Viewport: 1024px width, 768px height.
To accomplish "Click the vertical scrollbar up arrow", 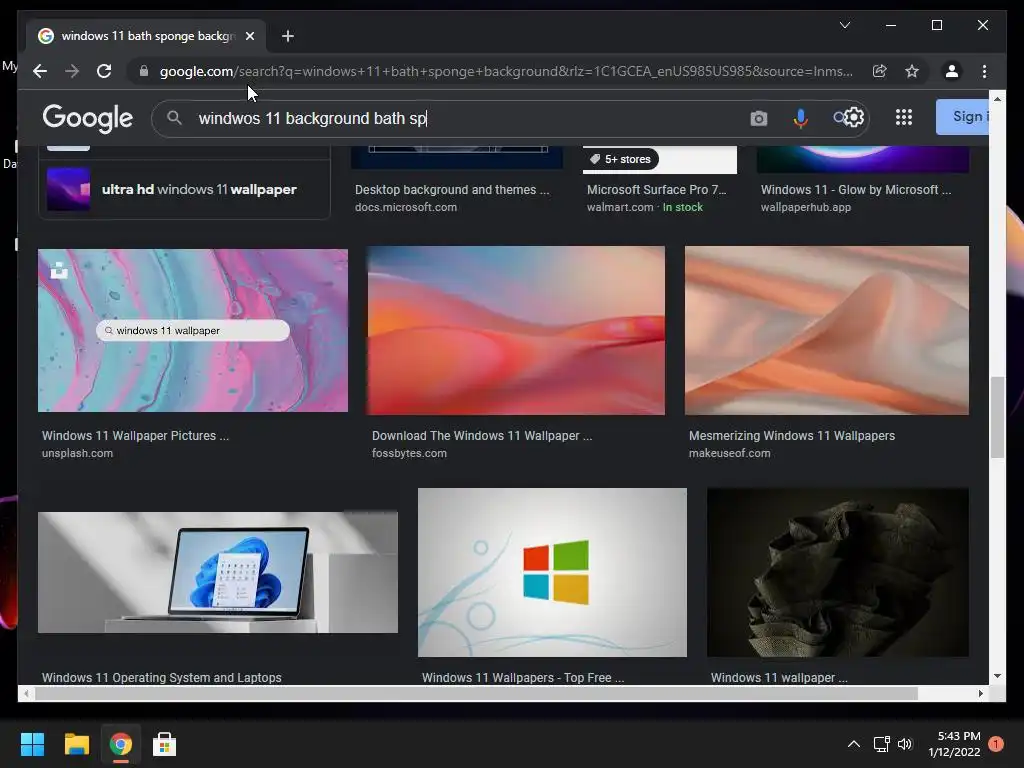I will (x=997, y=99).
